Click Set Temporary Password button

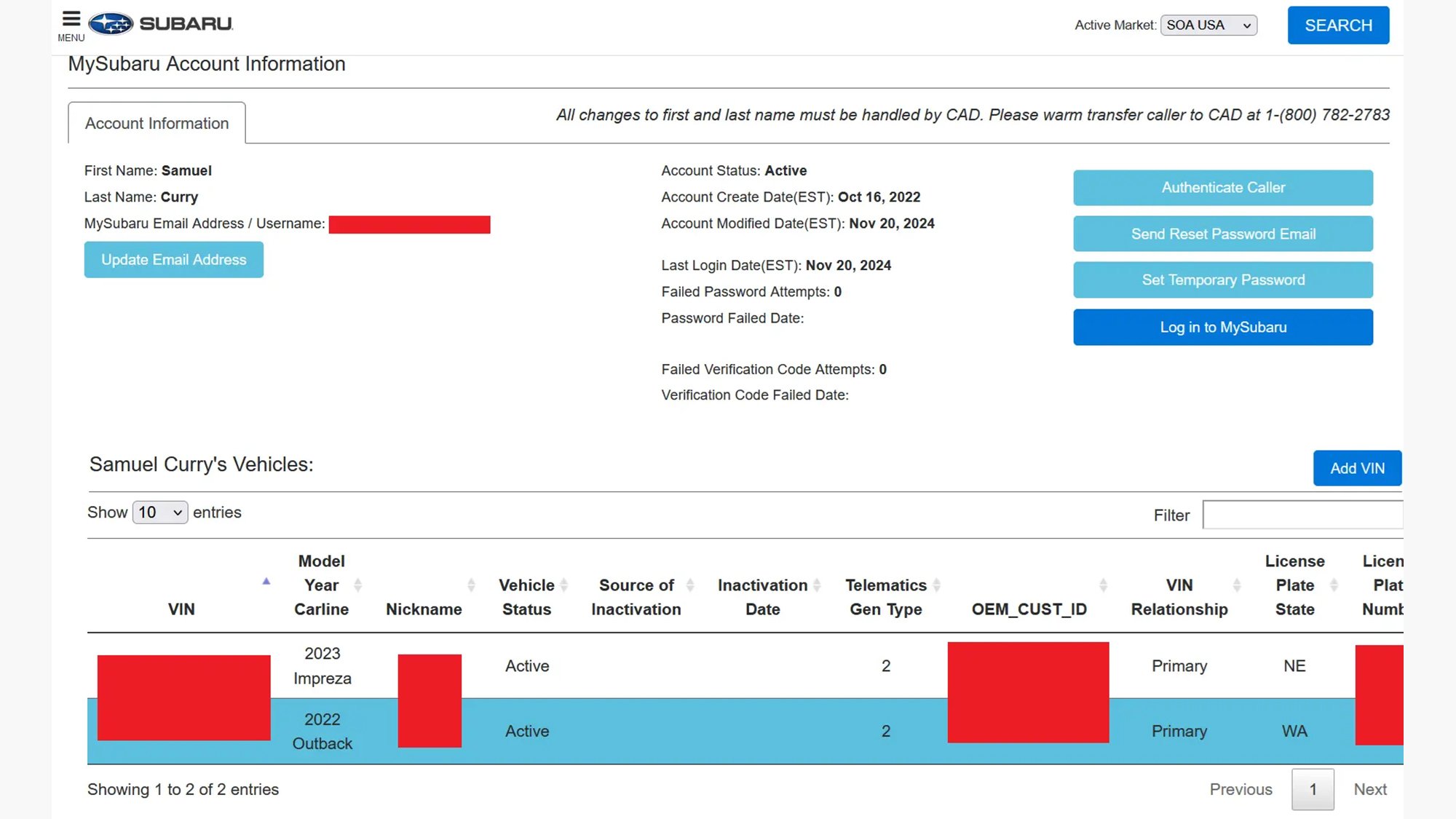tap(1223, 280)
